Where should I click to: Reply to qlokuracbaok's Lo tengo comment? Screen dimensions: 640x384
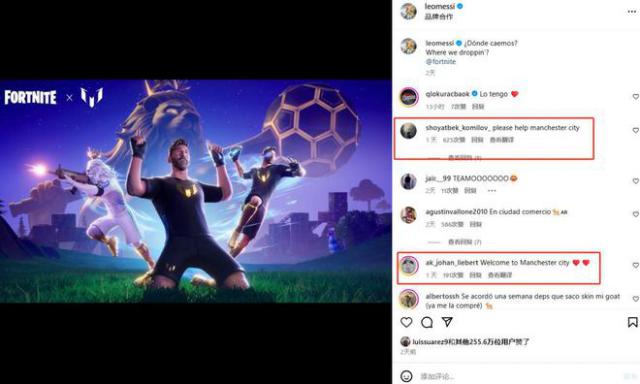tap(478, 107)
